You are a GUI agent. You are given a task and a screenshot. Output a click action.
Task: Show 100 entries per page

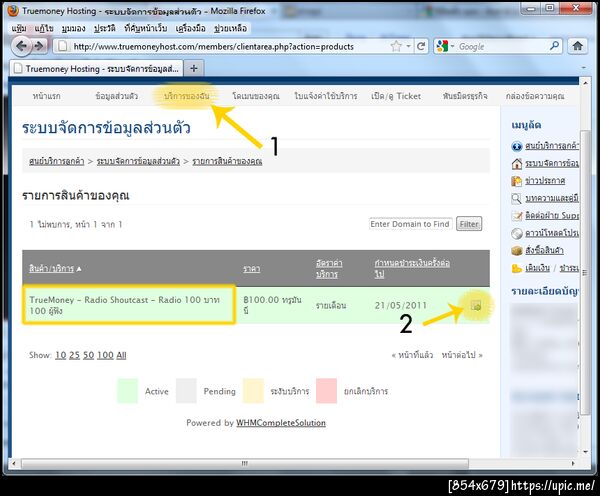105,355
